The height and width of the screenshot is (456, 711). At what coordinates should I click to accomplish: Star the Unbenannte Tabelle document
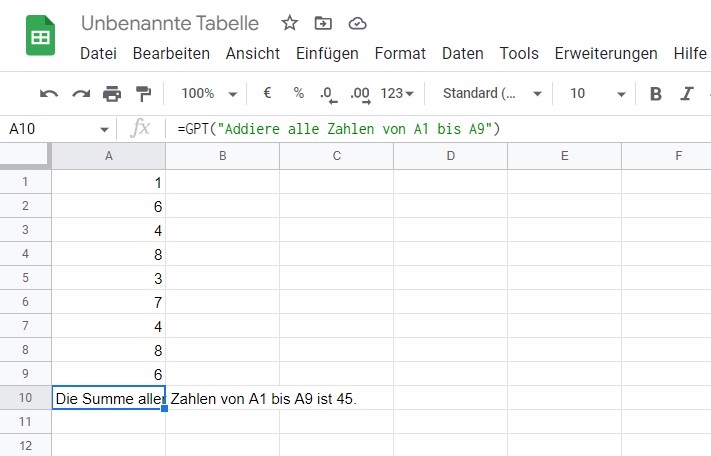[289, 23]
